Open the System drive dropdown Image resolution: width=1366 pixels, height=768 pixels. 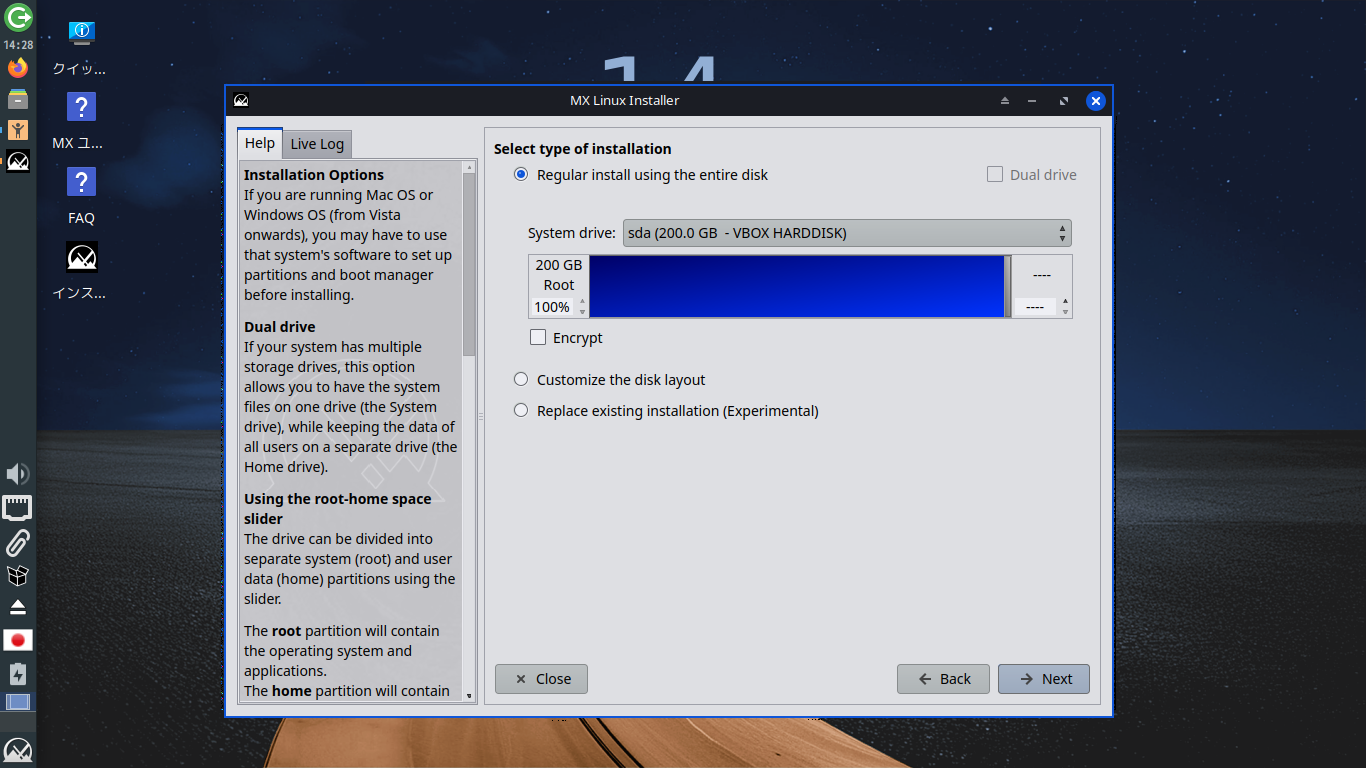[x=847, y=233]
